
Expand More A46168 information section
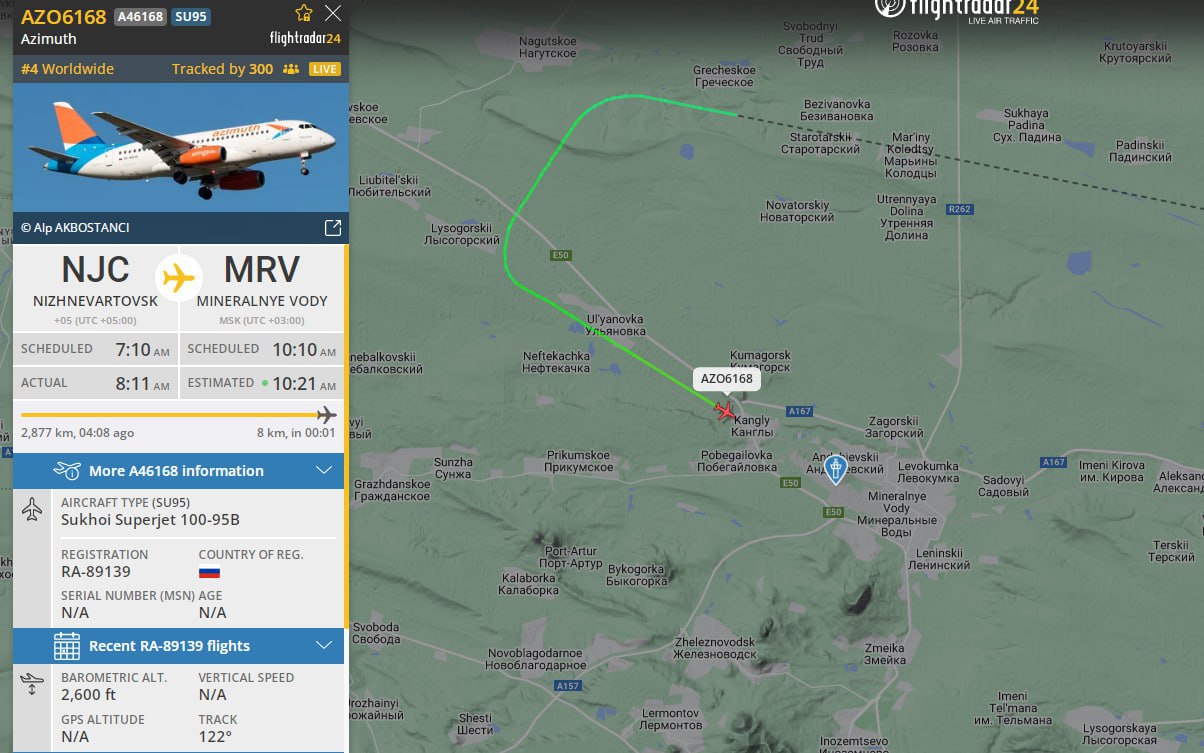tap(178, 471)
